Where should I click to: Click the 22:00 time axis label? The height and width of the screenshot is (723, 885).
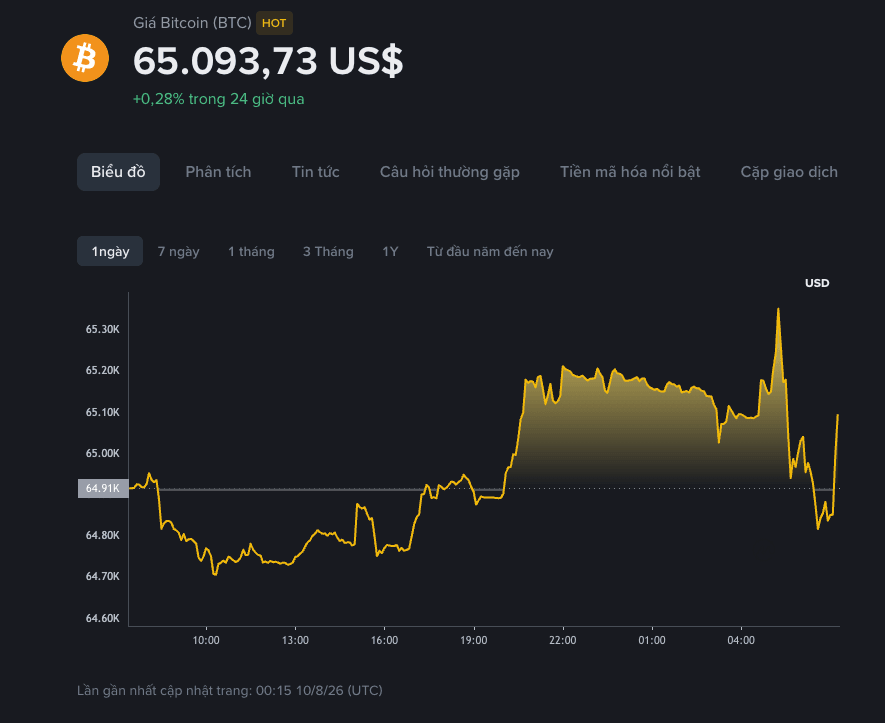point(563,640)
